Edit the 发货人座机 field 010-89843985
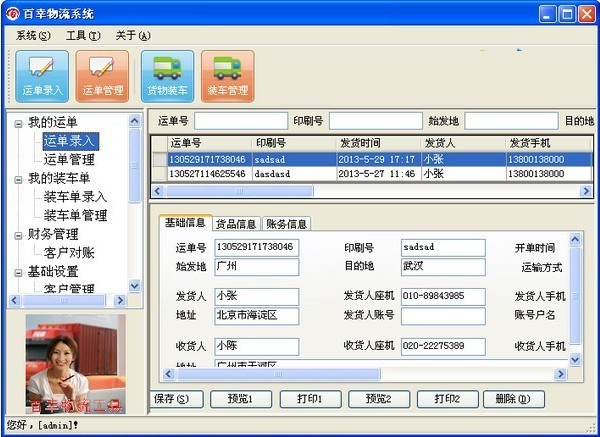600x437 pixels. click(x=443, y=297)
